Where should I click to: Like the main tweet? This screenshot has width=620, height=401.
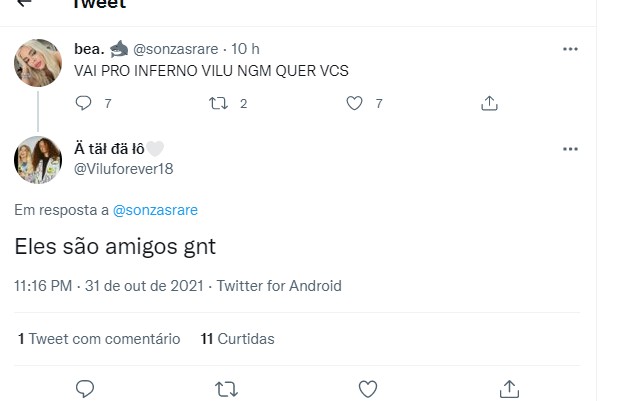coord(367,388)
